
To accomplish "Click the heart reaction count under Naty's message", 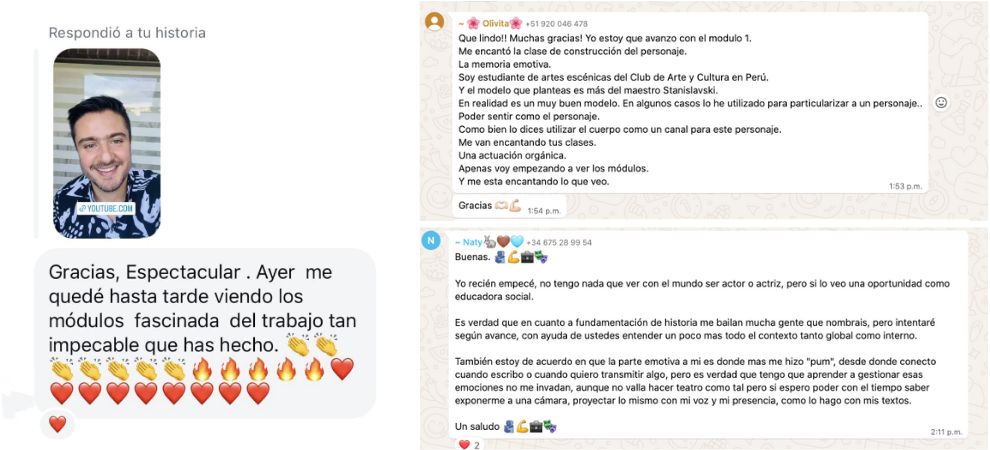I will [470, 444].
